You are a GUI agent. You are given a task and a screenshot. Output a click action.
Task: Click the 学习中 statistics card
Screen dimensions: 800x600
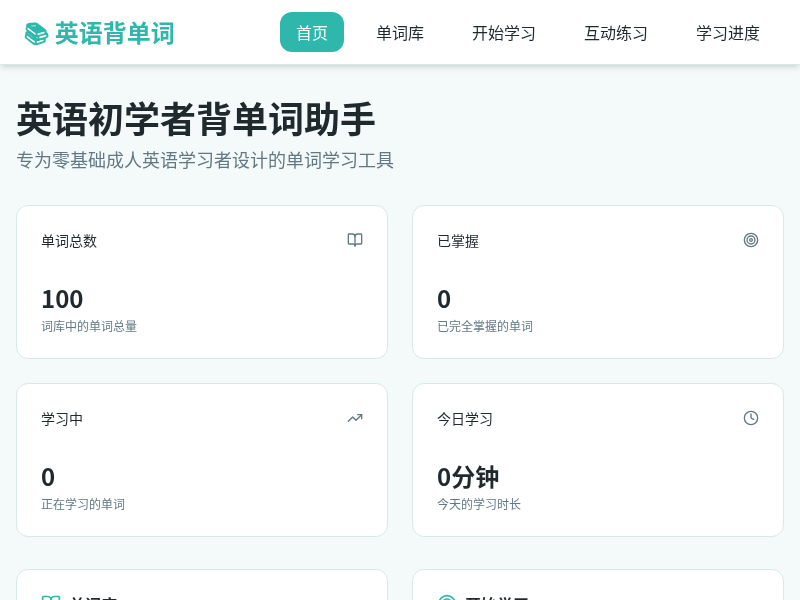click(x=202, y=460)
